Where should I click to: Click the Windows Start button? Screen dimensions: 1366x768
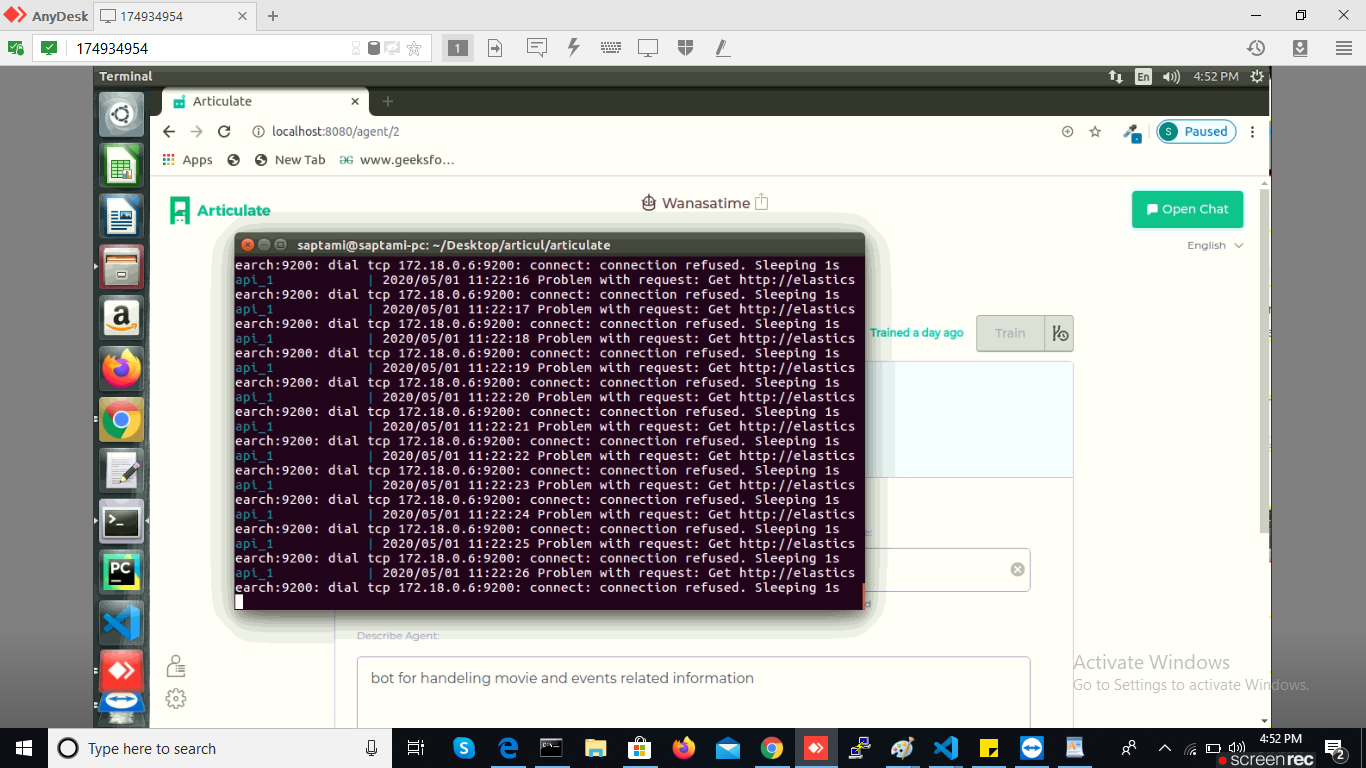[x=23, y=748]
